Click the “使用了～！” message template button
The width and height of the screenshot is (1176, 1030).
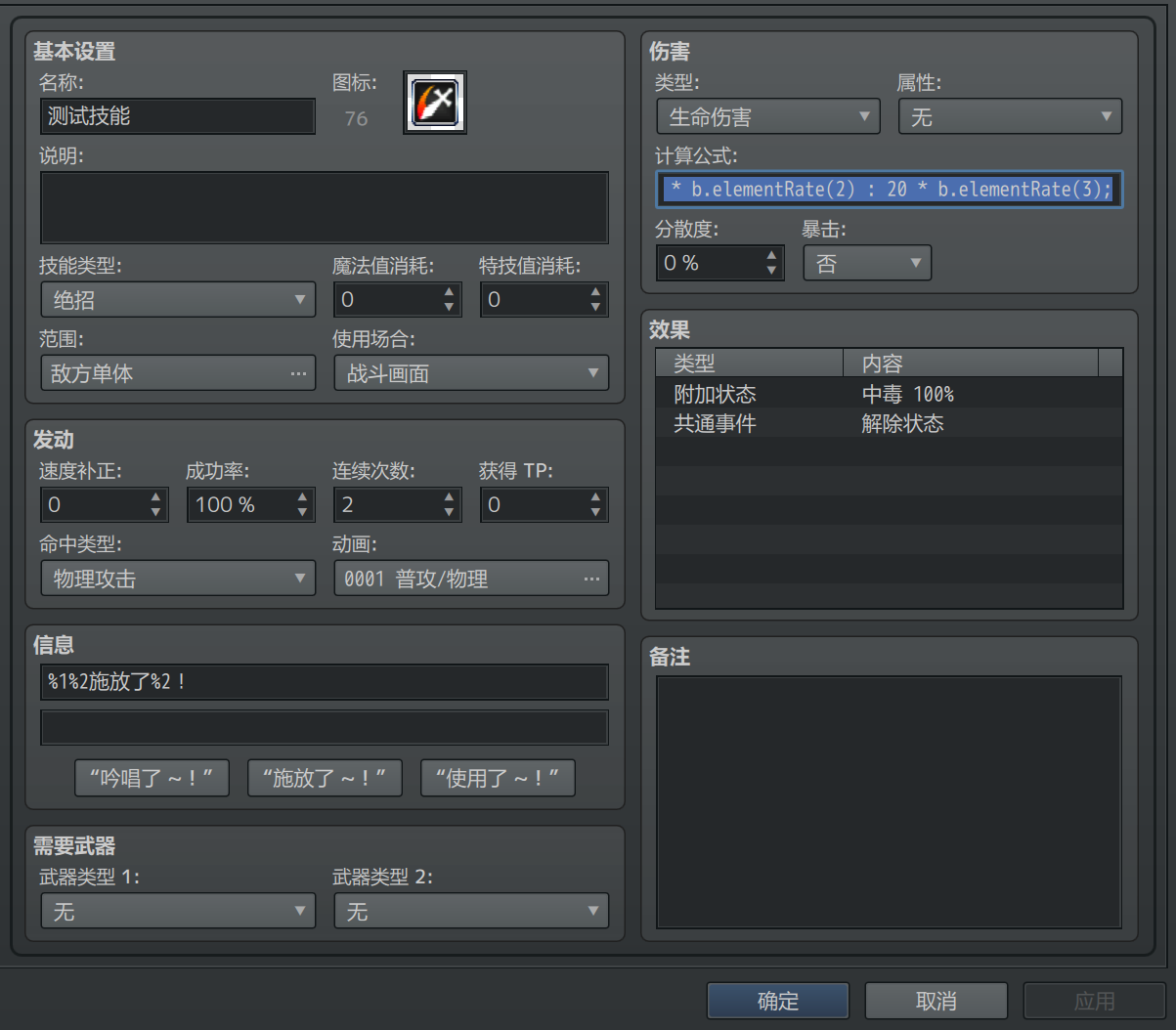click(x=498, y=778)
